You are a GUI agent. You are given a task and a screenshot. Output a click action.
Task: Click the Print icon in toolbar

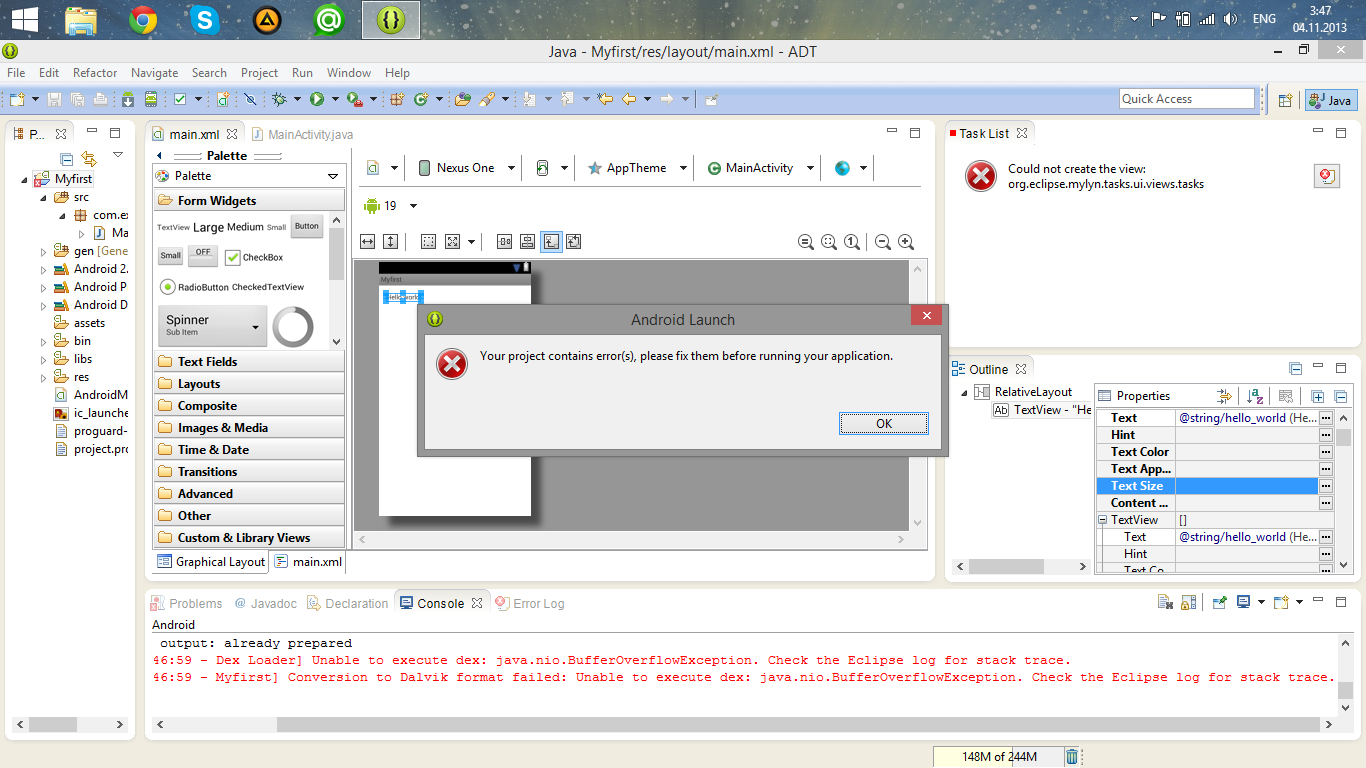pos(100,99)
